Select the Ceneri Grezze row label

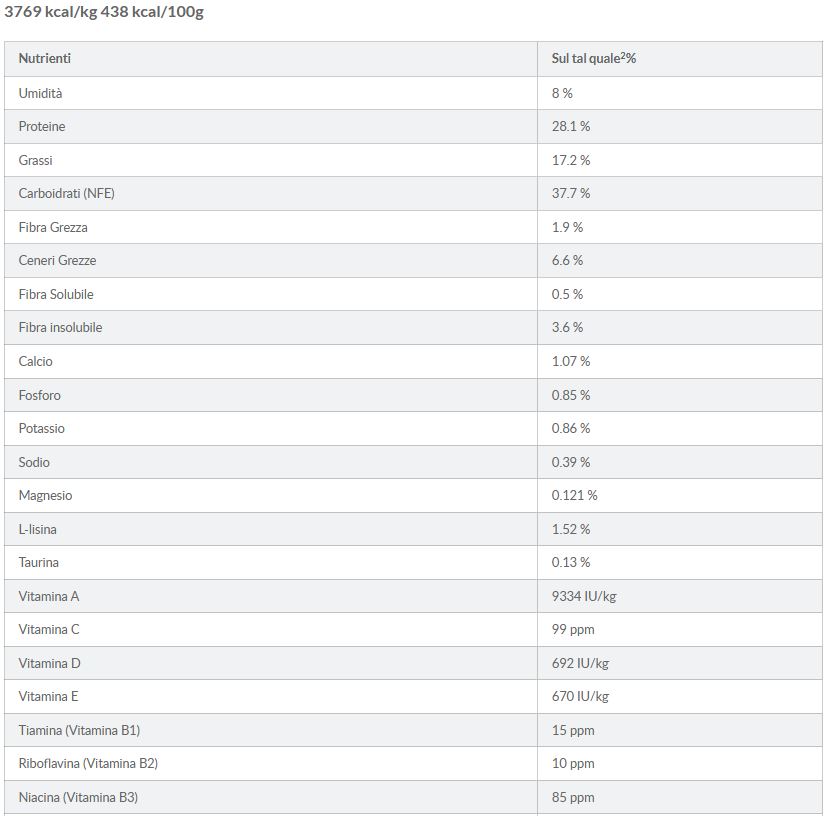57,260
